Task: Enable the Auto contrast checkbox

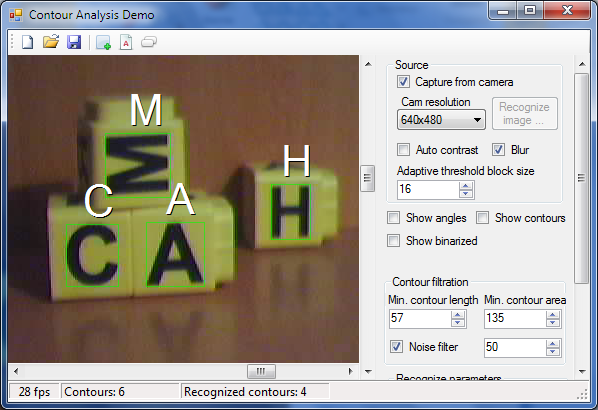Action: [403, 150]
